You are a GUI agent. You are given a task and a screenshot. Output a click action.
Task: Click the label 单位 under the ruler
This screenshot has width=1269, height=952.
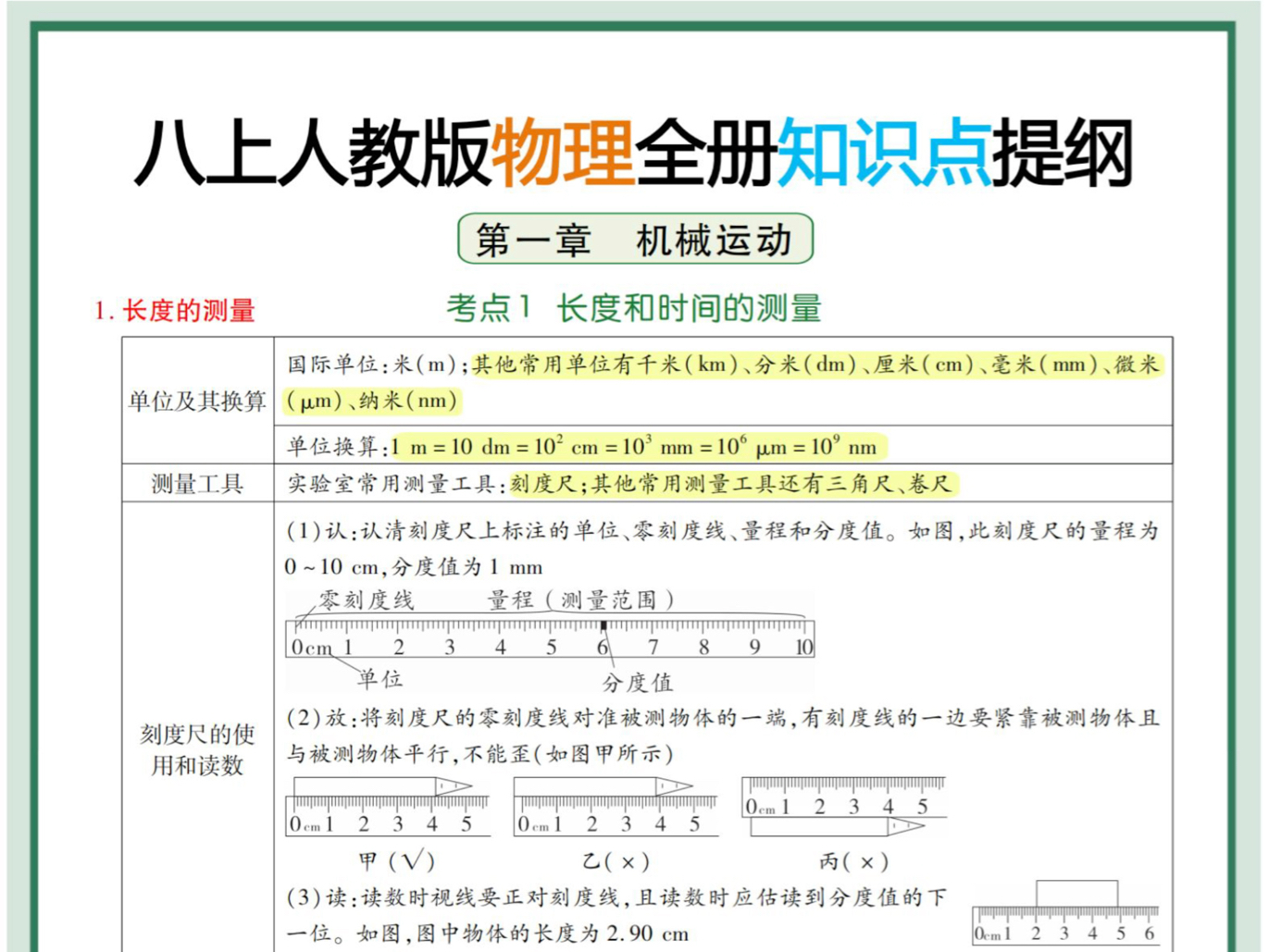[379, 679]
